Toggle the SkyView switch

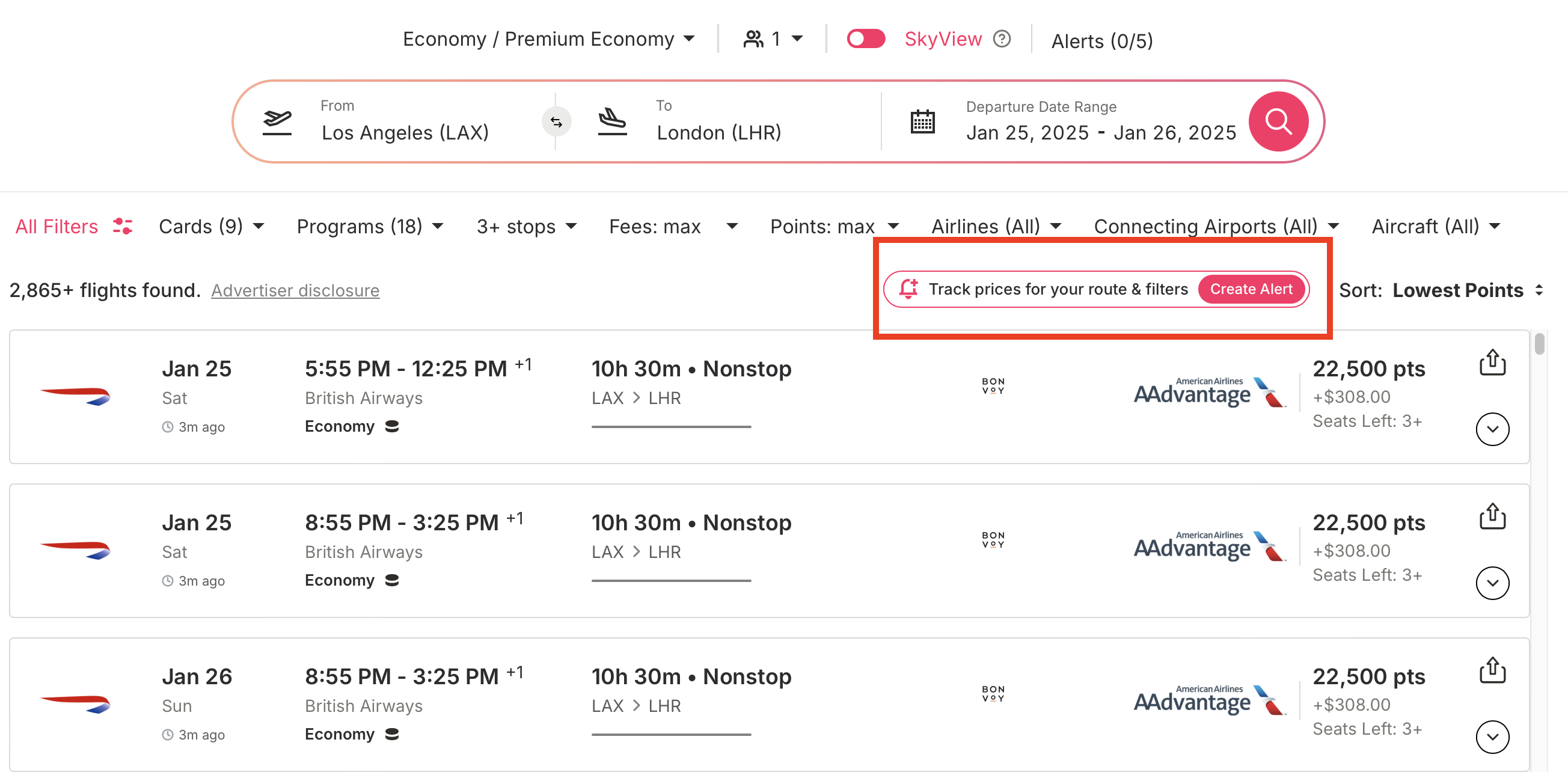866,39
